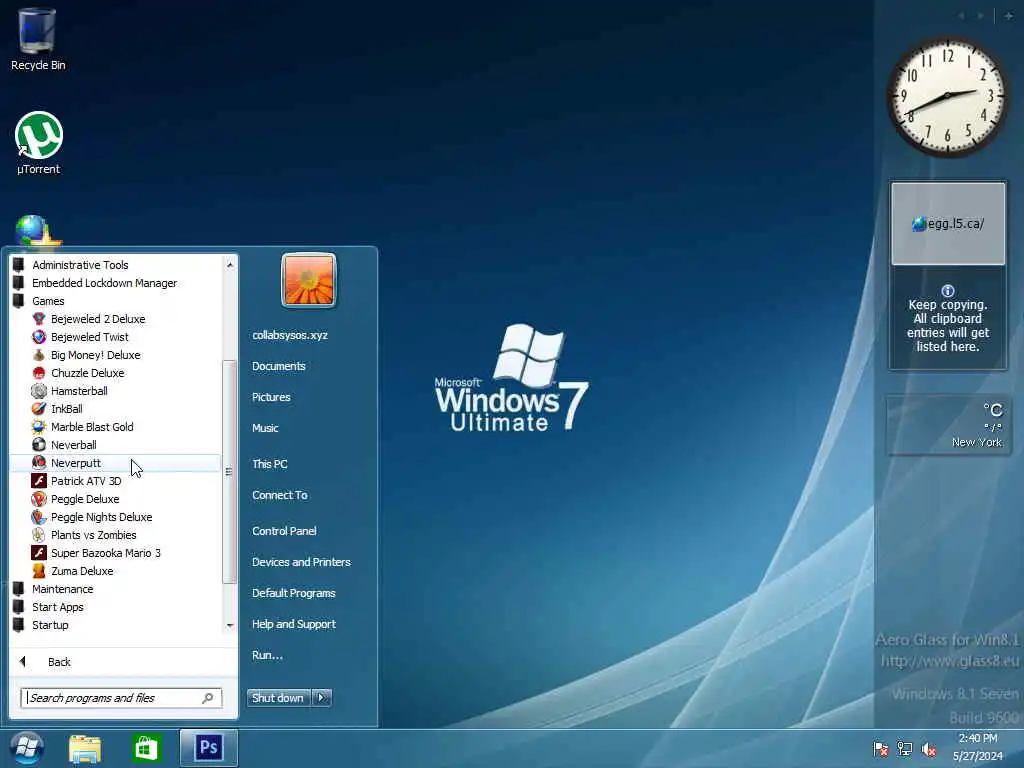Open Help and Support

pyautogui.click(x=294, y=624)
